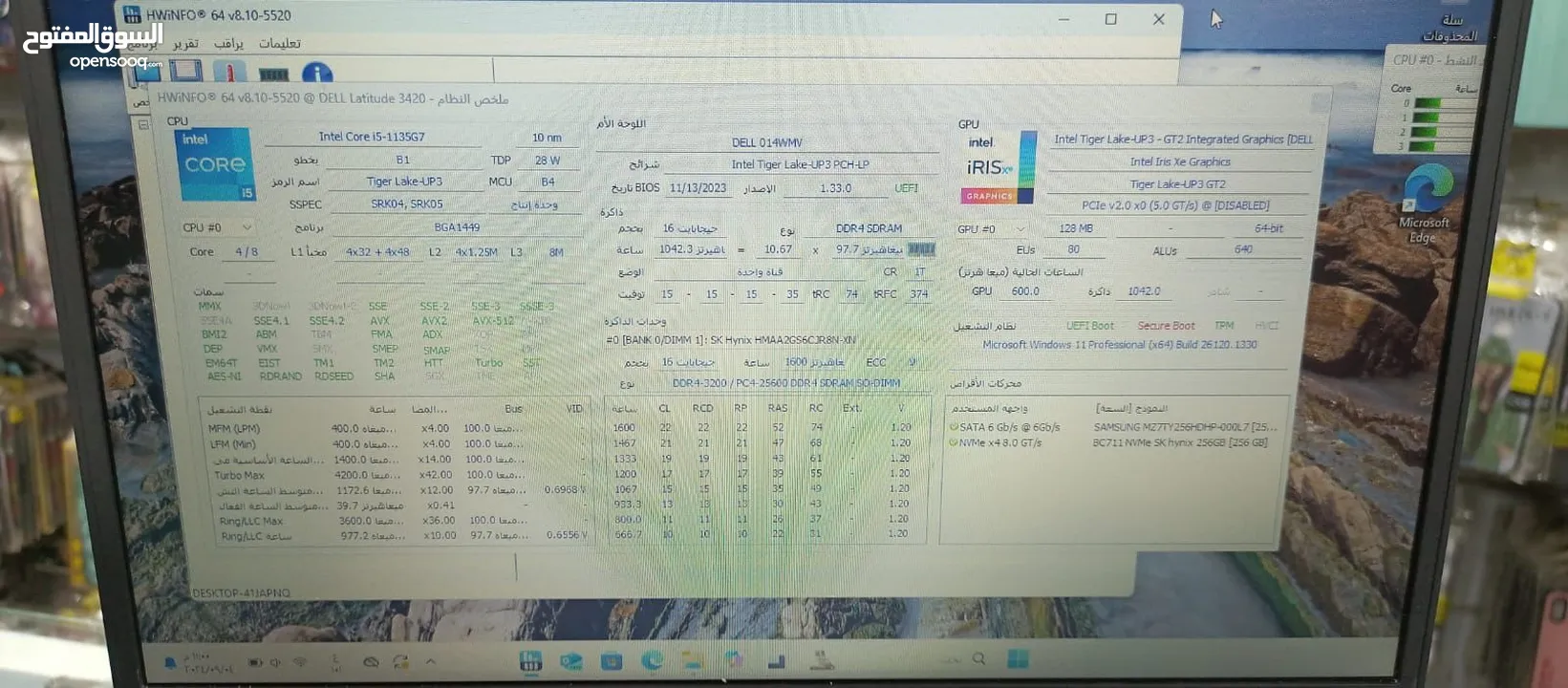Image resolution: width=1568 pixels, height=688 pixels.
Task: Click the Tiger Lake-UP3 codename field
Action: [404, 182]
